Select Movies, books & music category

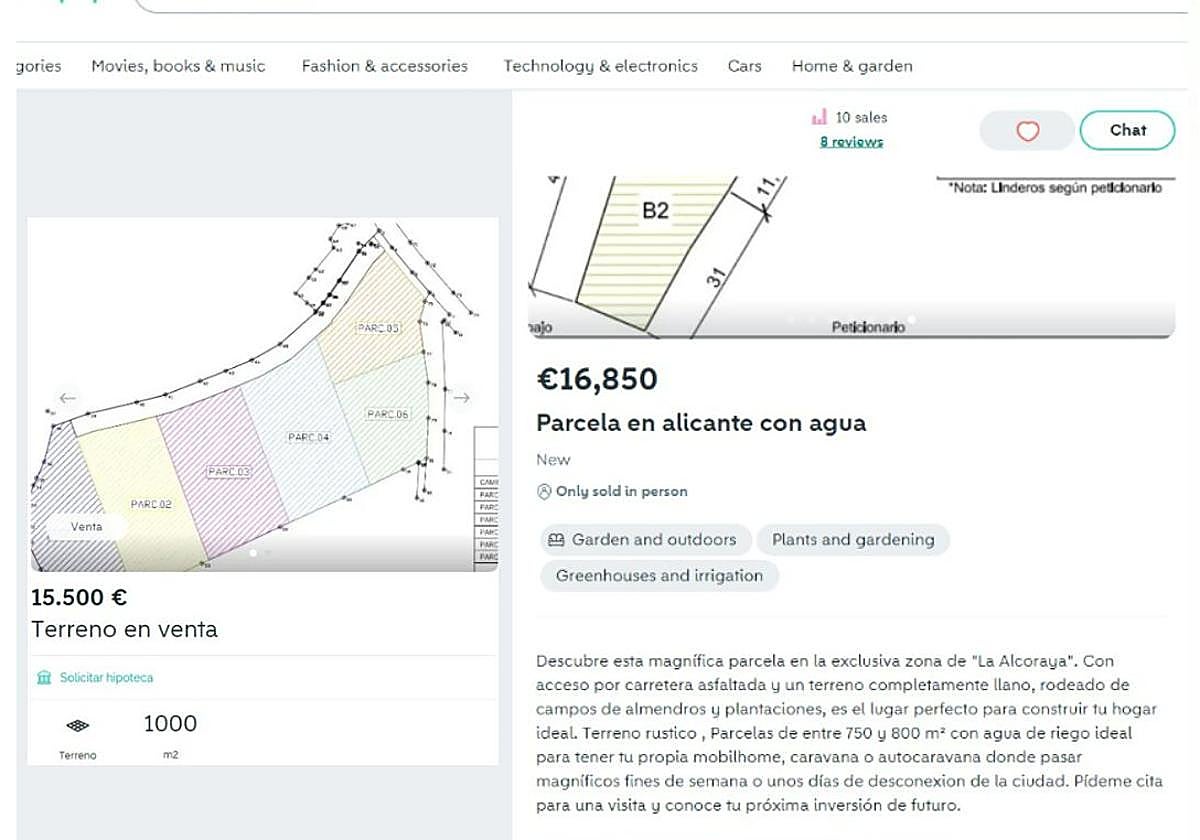coord(178,66)
